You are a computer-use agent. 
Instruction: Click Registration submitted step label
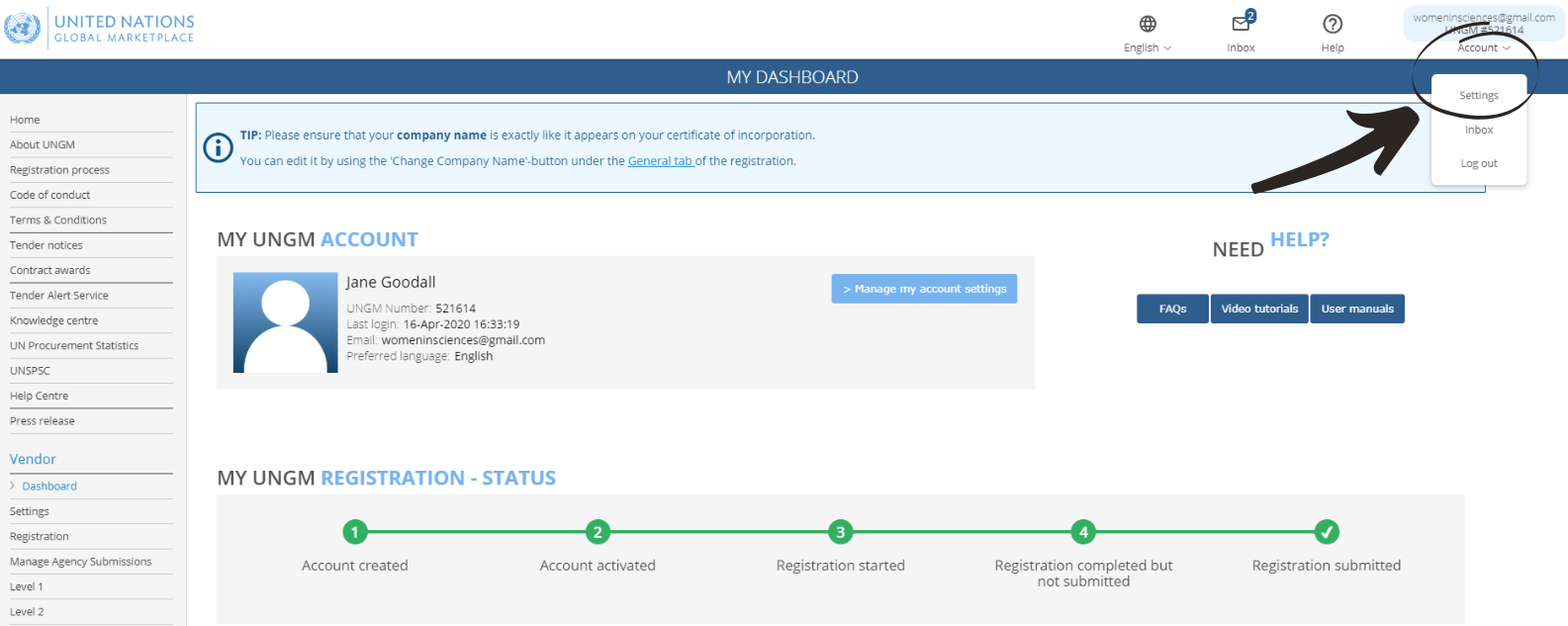click(1327, 566)
